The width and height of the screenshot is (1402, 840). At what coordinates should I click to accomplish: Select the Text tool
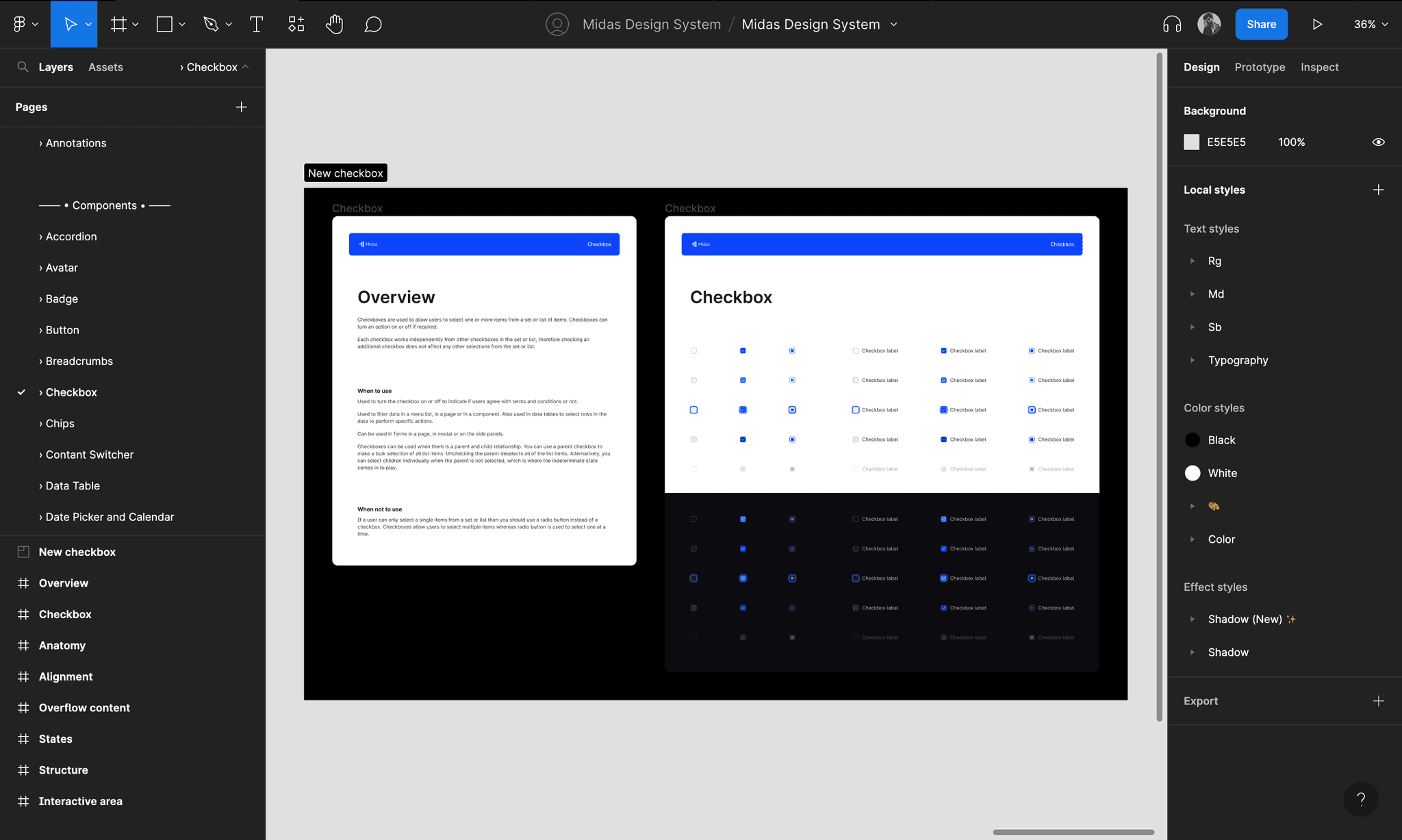click(x=257, y=25)
